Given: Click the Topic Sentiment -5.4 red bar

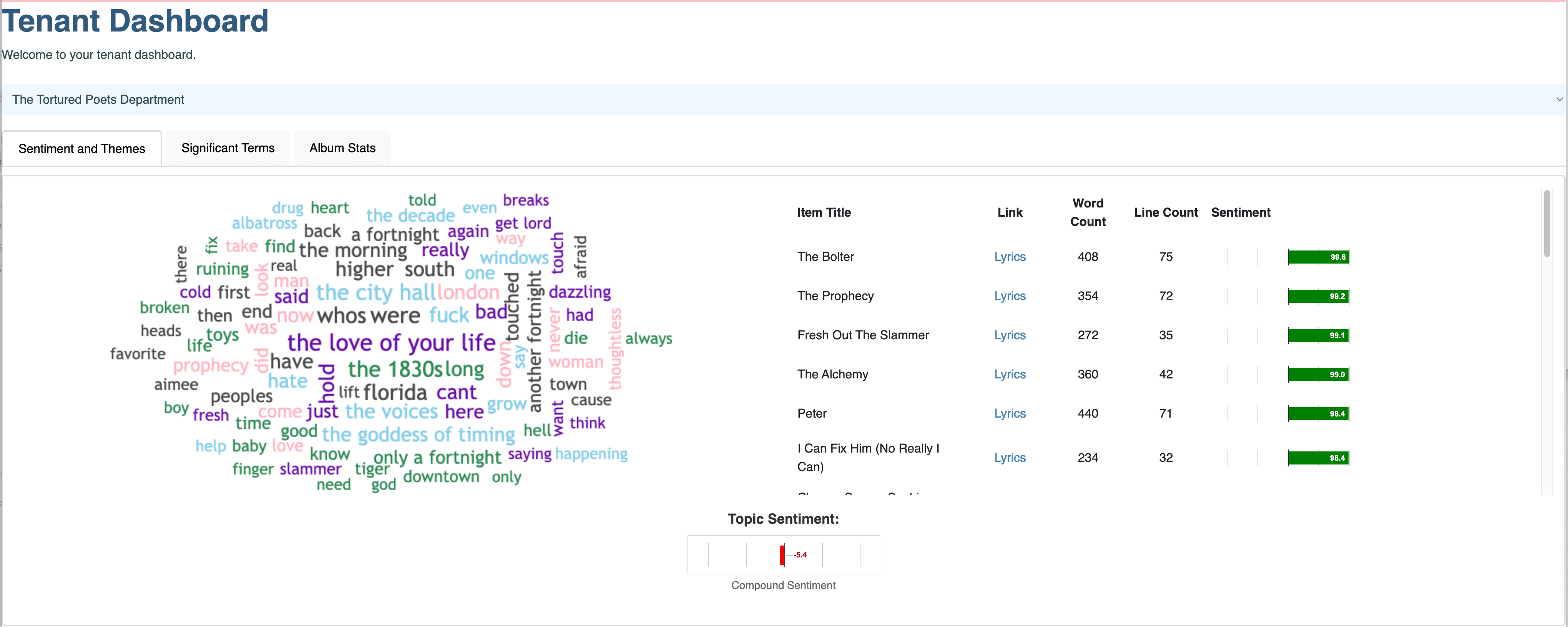Looking at the screenshot, I should coord(782,554).
